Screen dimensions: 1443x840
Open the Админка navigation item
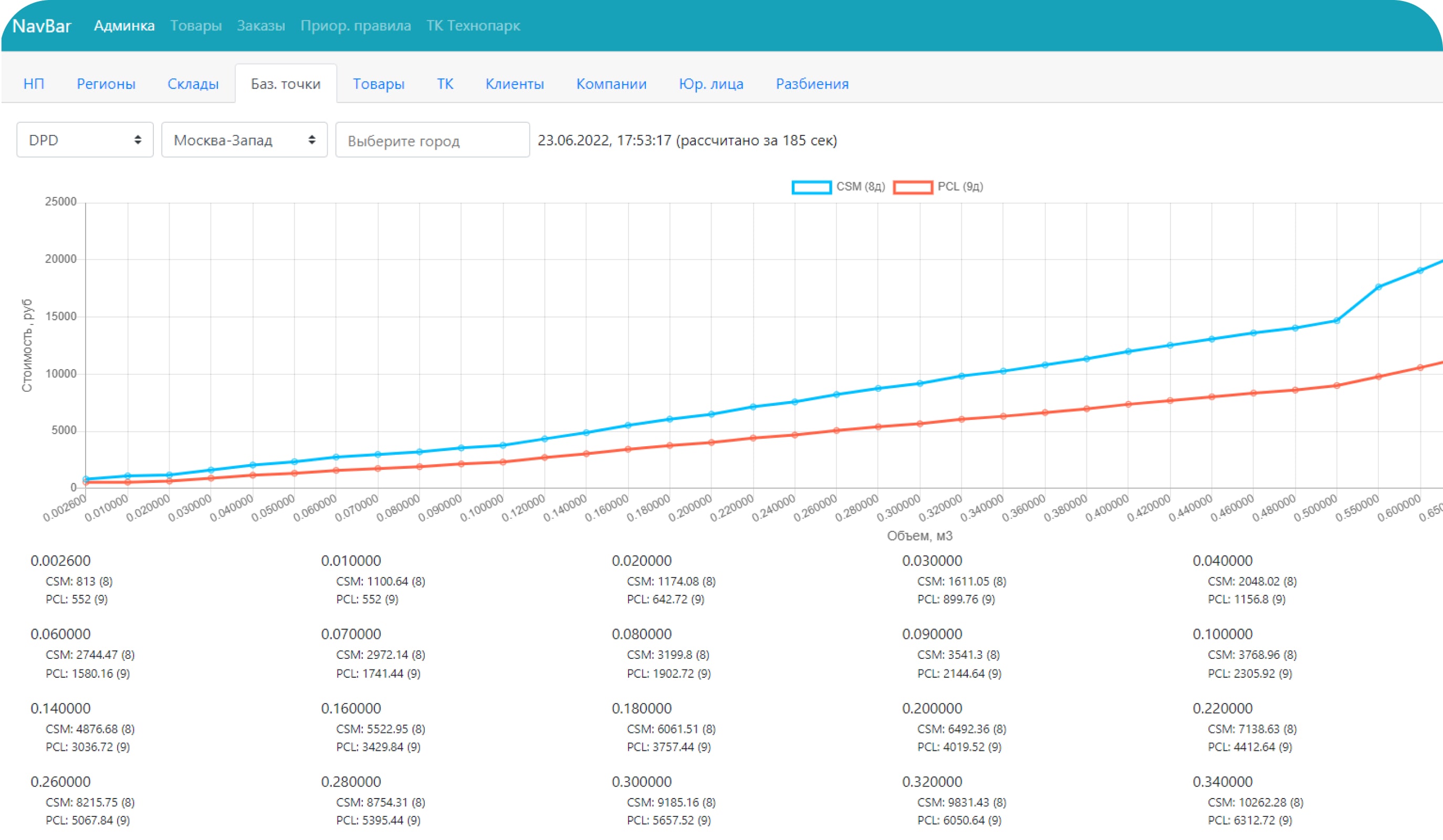(x=124, y=26)
